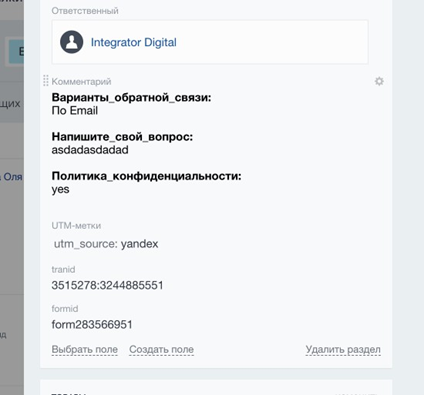Click the Создать поле link

[161, 349]
